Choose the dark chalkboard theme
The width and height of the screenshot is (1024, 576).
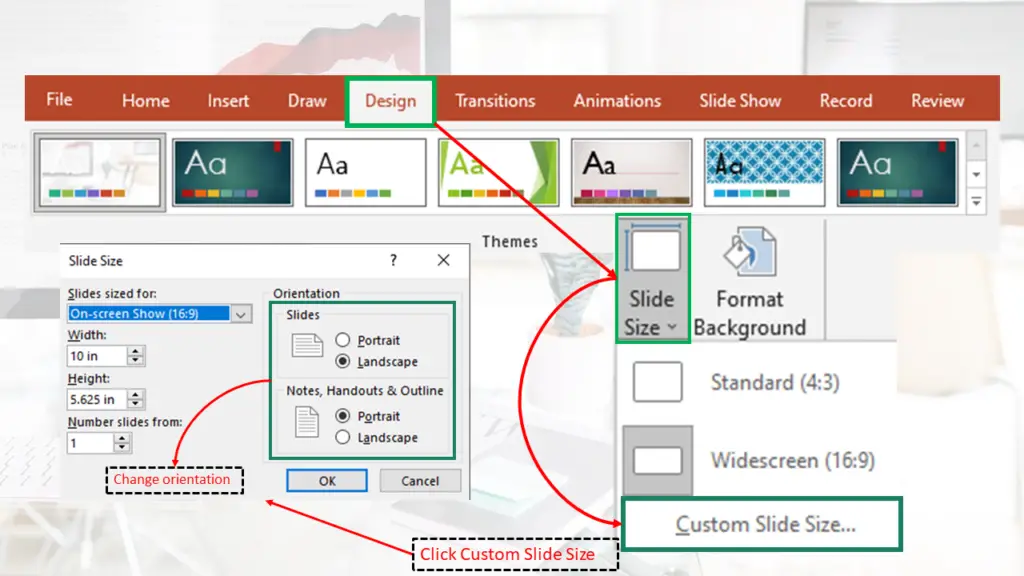click(232, 171)
